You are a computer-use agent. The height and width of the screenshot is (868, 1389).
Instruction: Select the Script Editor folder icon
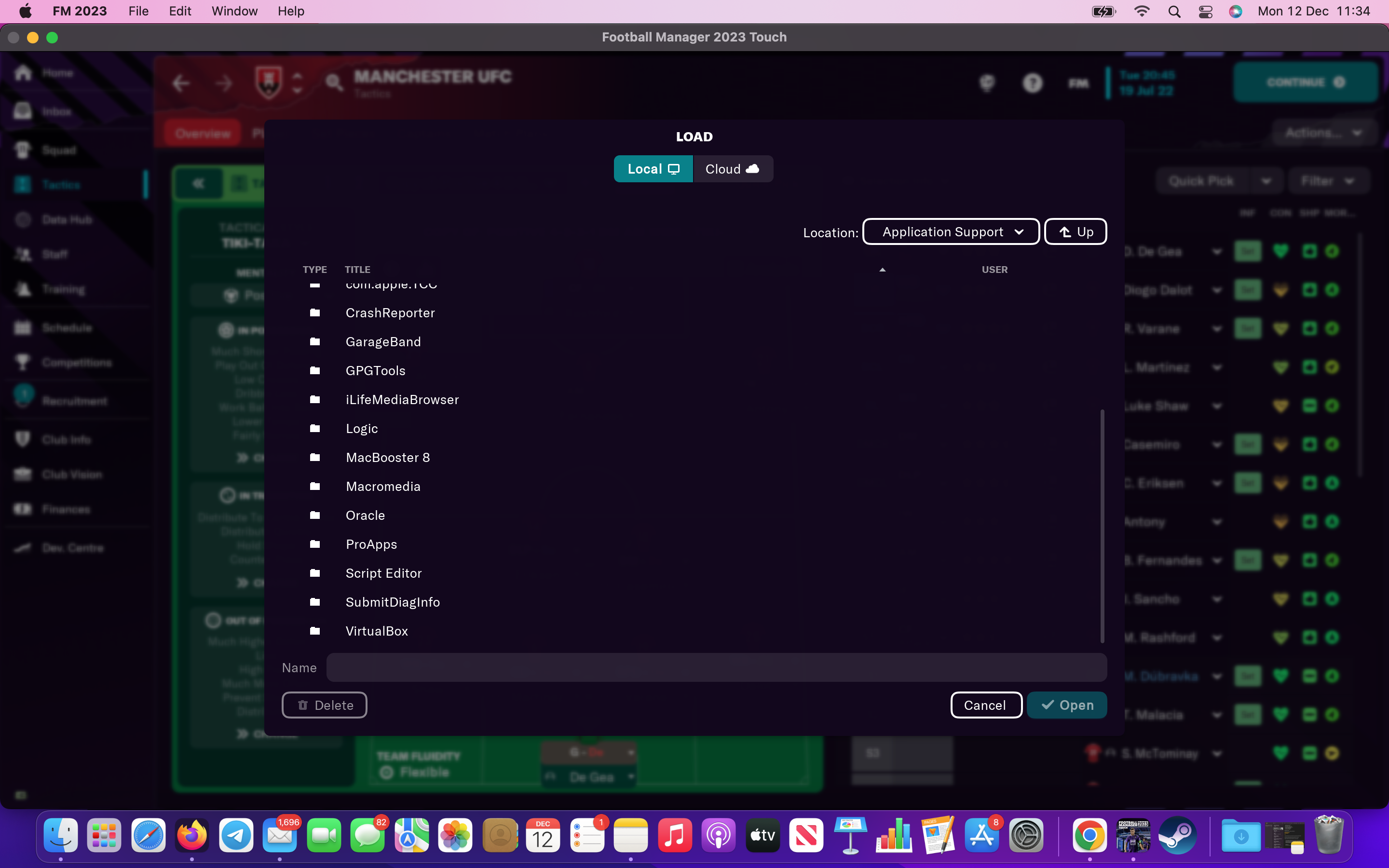314,573
